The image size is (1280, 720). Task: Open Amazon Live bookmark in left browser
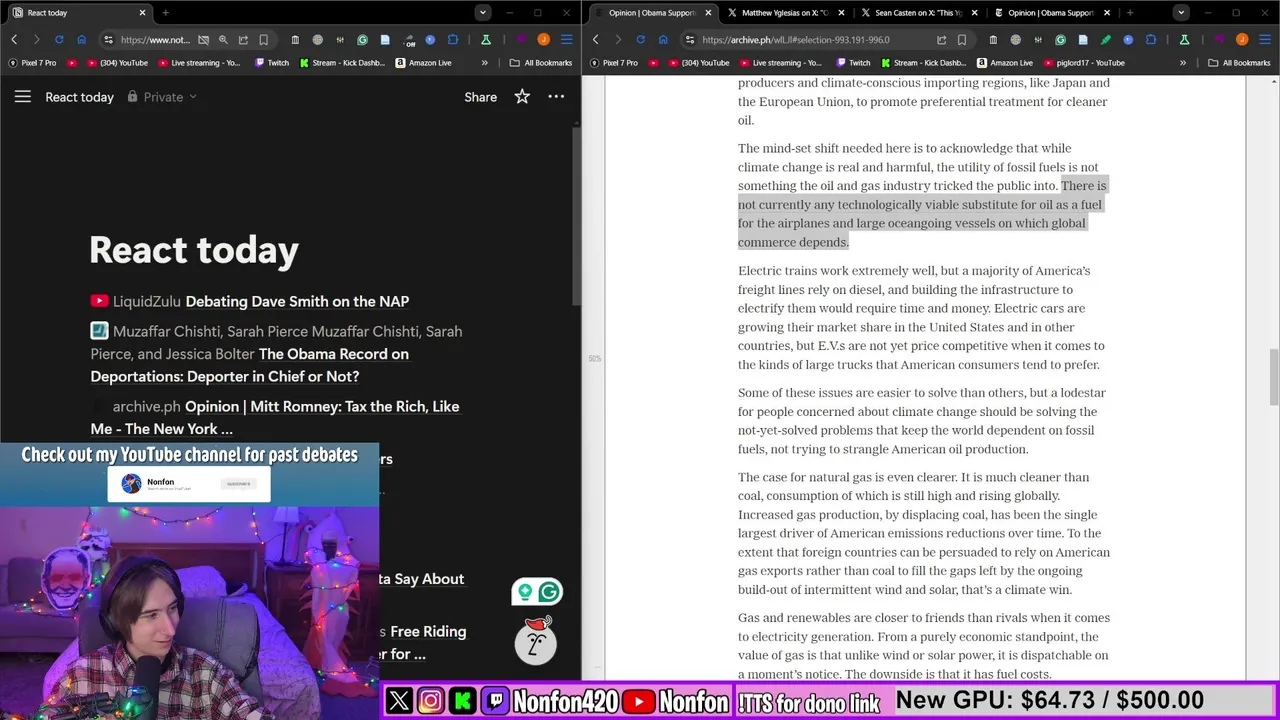423,62
